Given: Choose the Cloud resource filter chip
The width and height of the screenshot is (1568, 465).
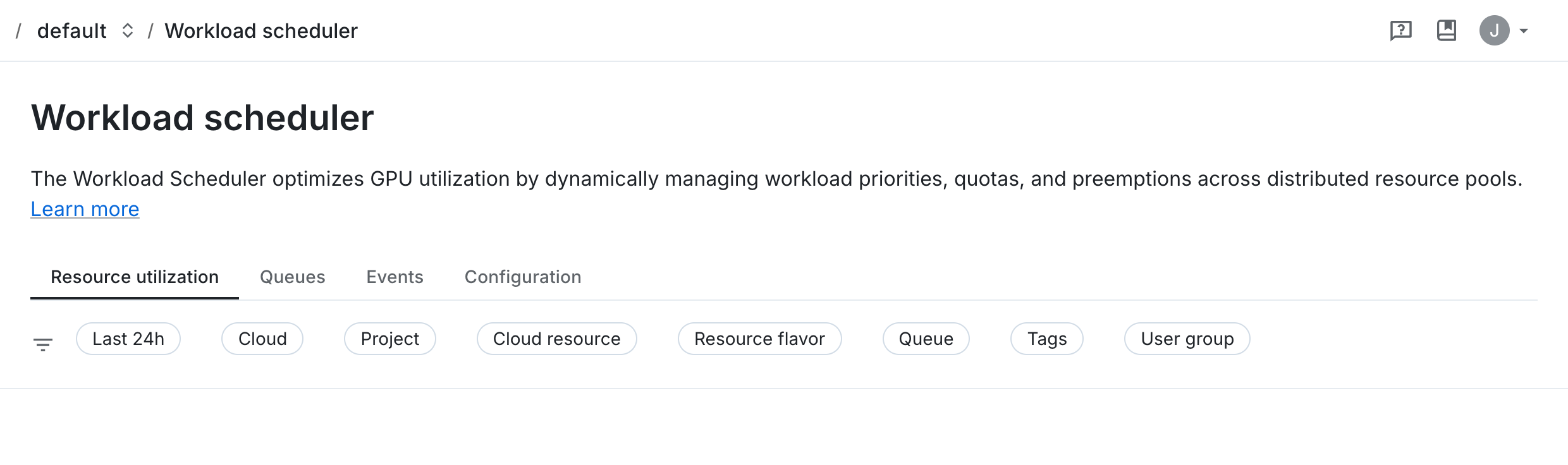Looking at the screenshot, I should click(557, 339).
